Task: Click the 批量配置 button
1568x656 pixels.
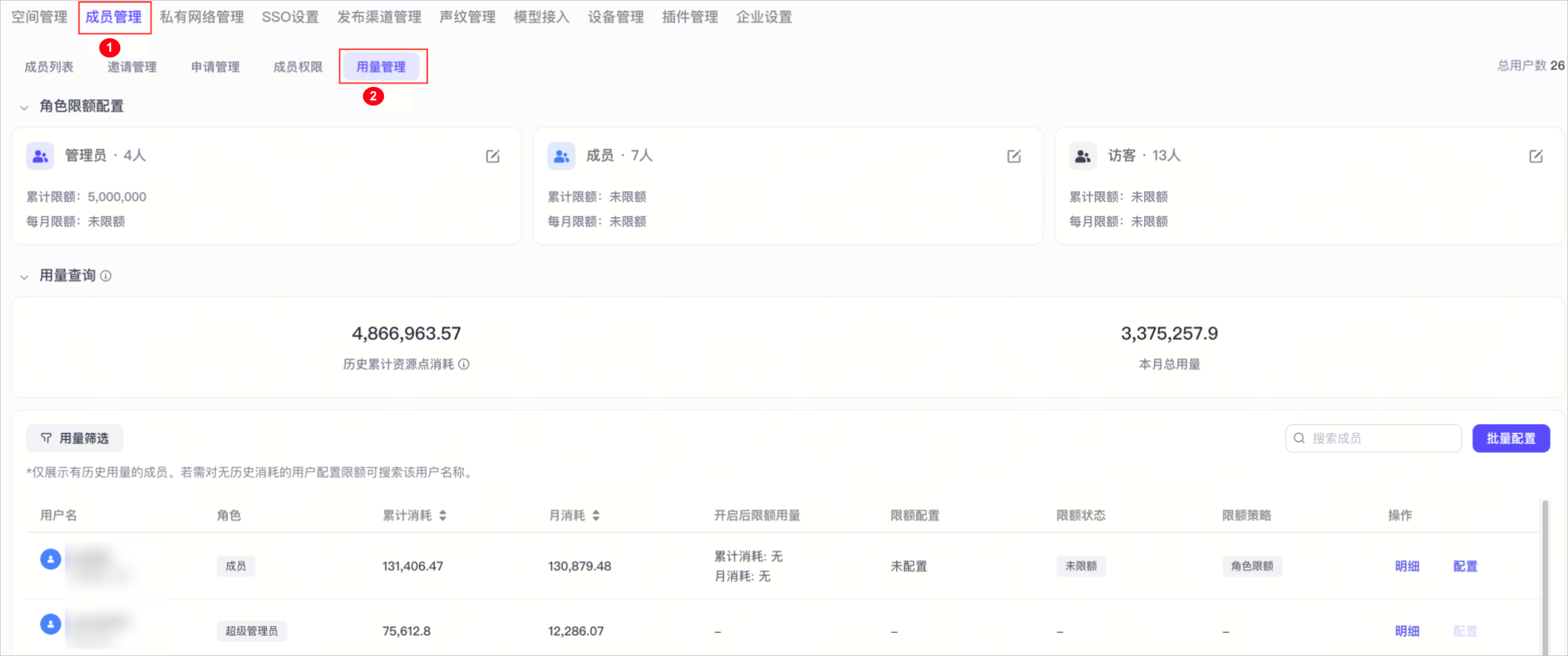Action: [x=1511, y=438]
